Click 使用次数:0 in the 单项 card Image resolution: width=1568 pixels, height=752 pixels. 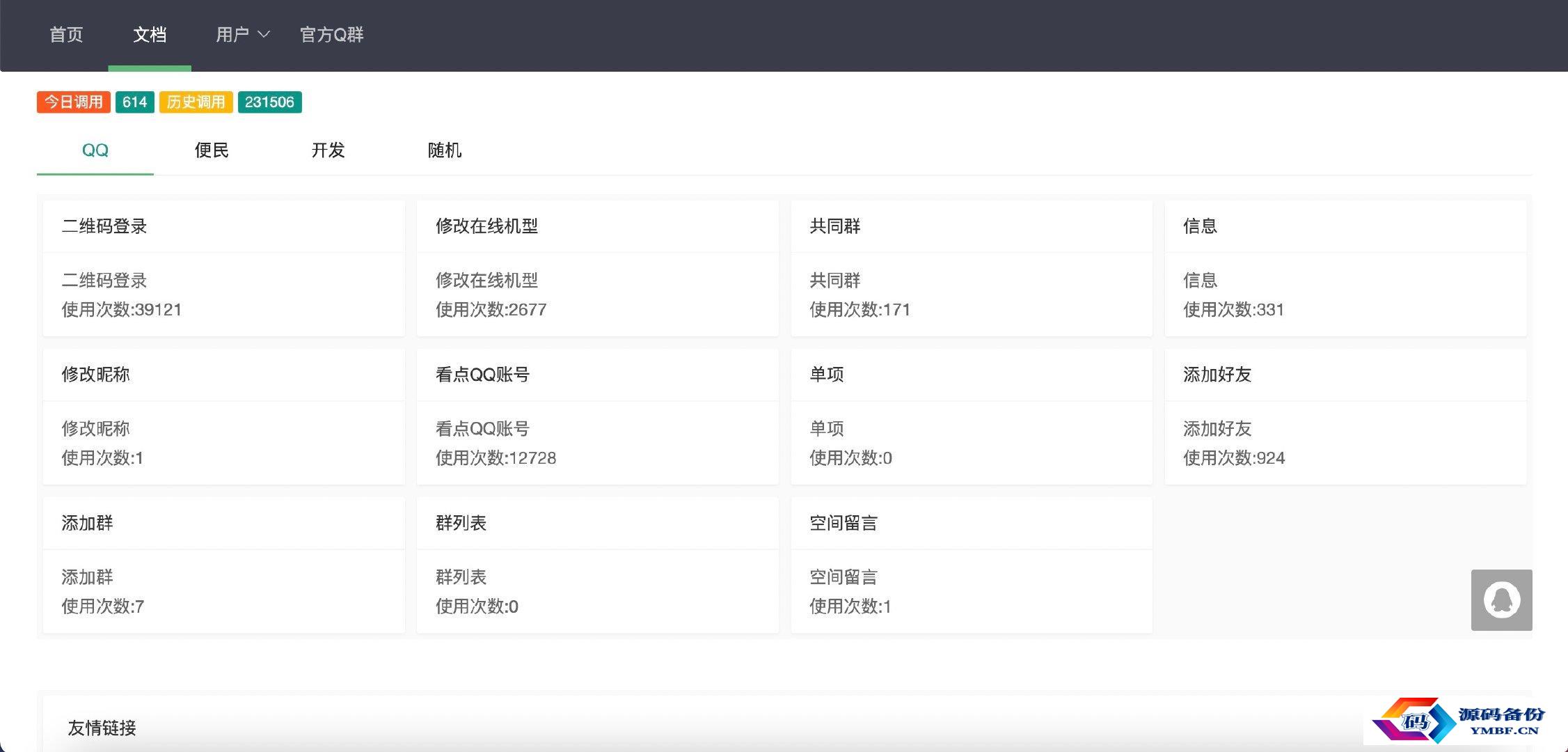click(851, 458)
